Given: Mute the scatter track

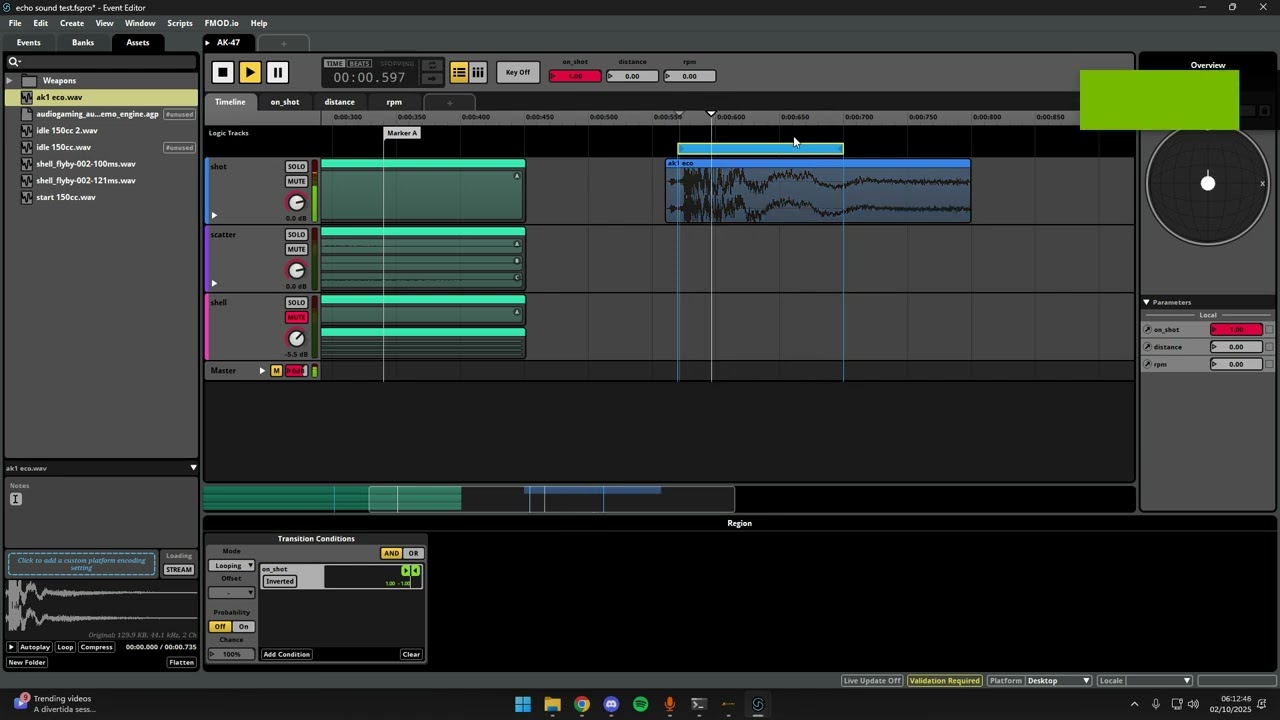Looking at the screenshot, I should [296, 249].
